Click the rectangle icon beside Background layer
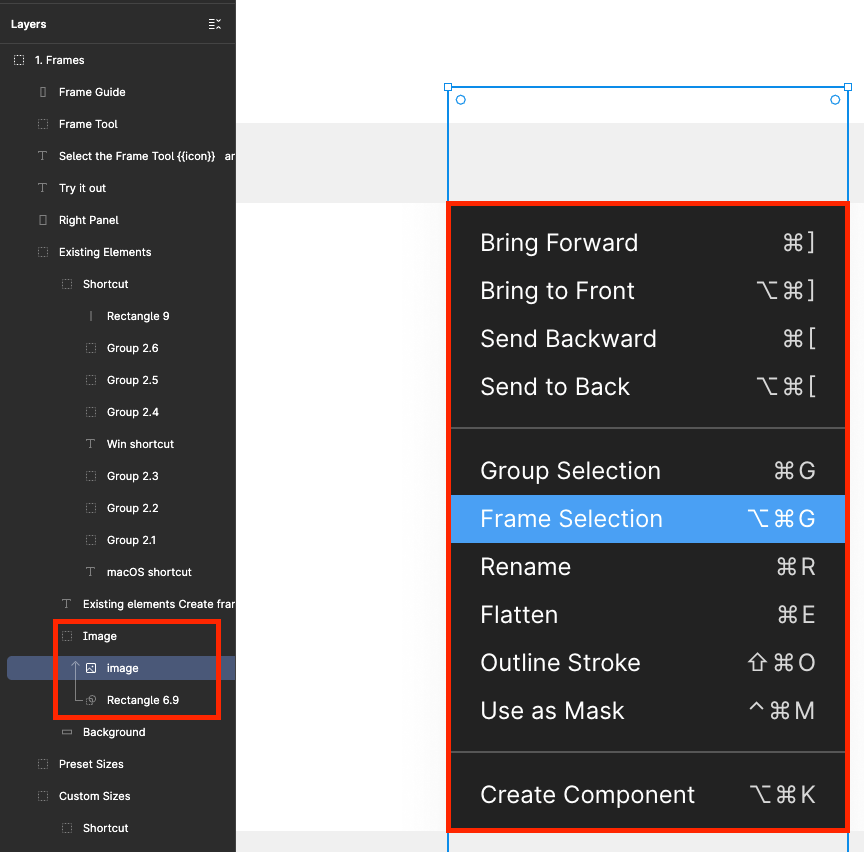This screenshot has width=864, height=852. pyautogui.click(x=67, y=732)
